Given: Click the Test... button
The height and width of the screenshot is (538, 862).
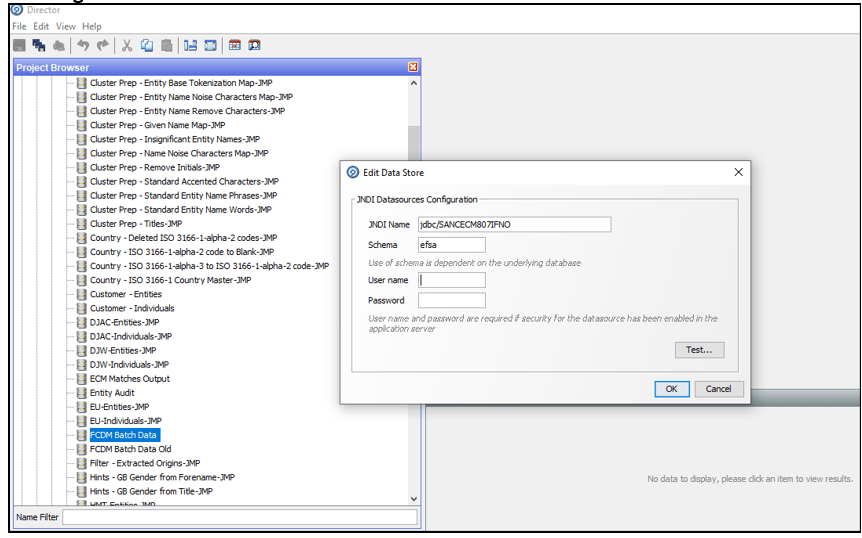Looking at the screenshot, I should (699, 350).
